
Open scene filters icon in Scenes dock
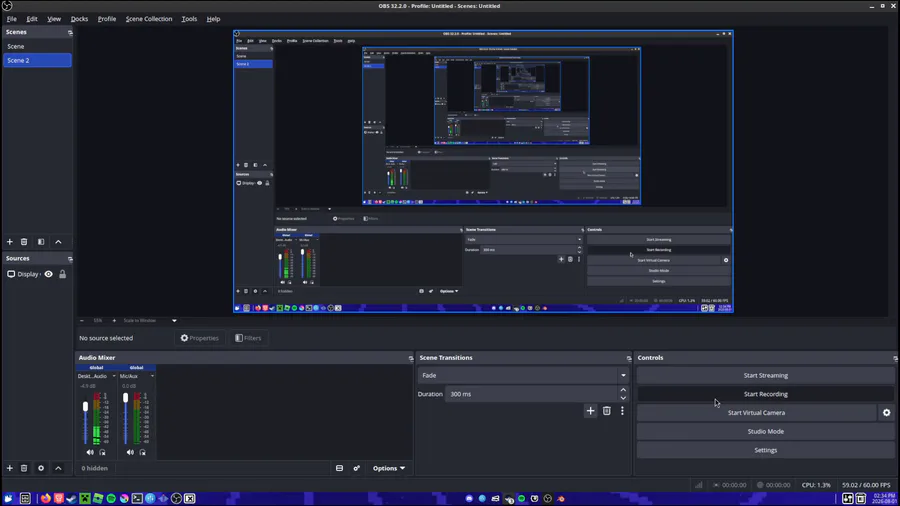tap(41, 242)
